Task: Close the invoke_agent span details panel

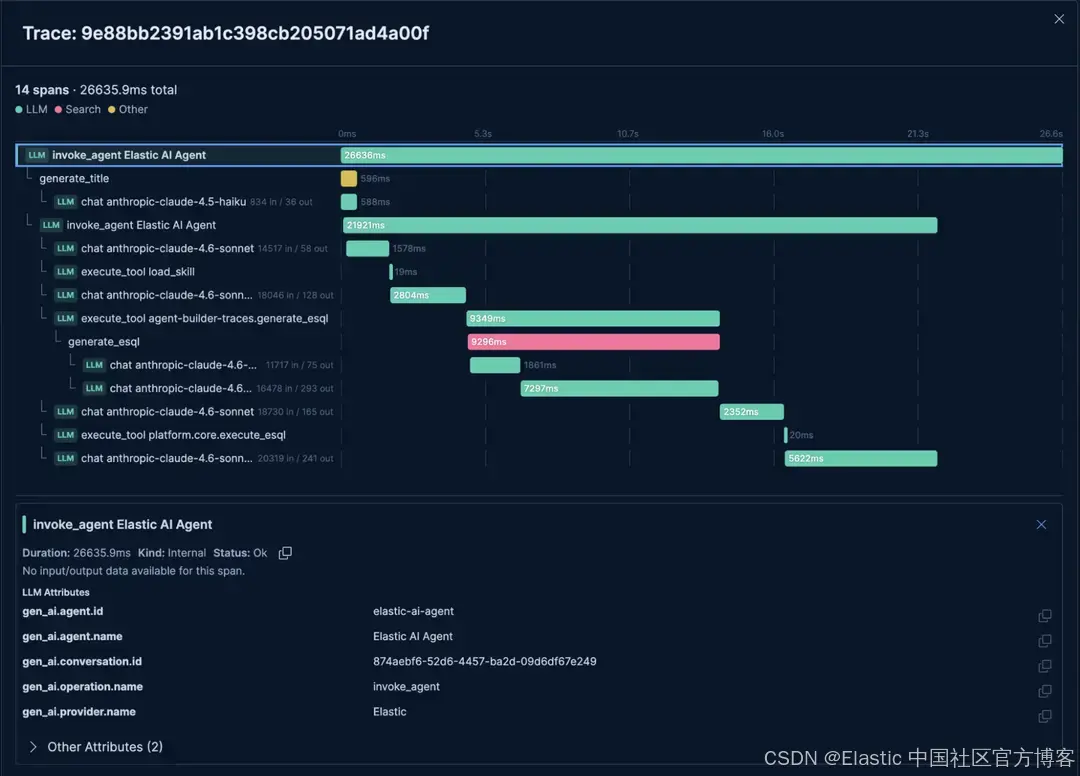Action: click(x=1041, y=525)
